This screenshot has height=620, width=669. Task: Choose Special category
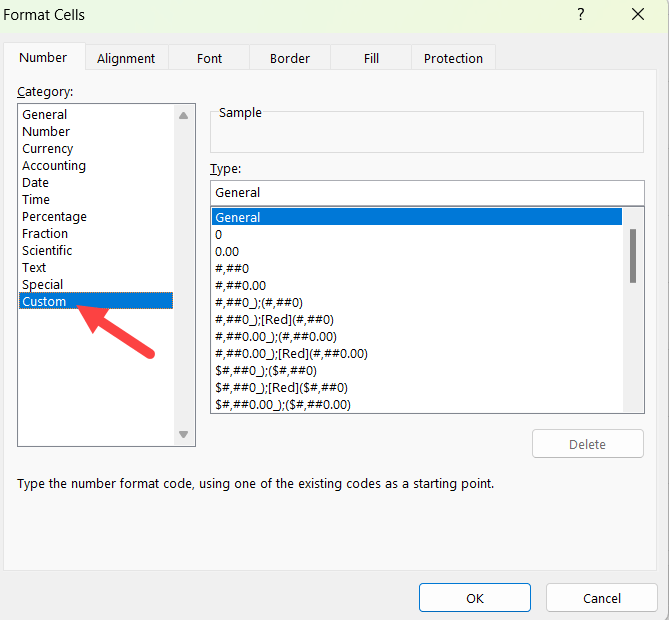[96, 285]
